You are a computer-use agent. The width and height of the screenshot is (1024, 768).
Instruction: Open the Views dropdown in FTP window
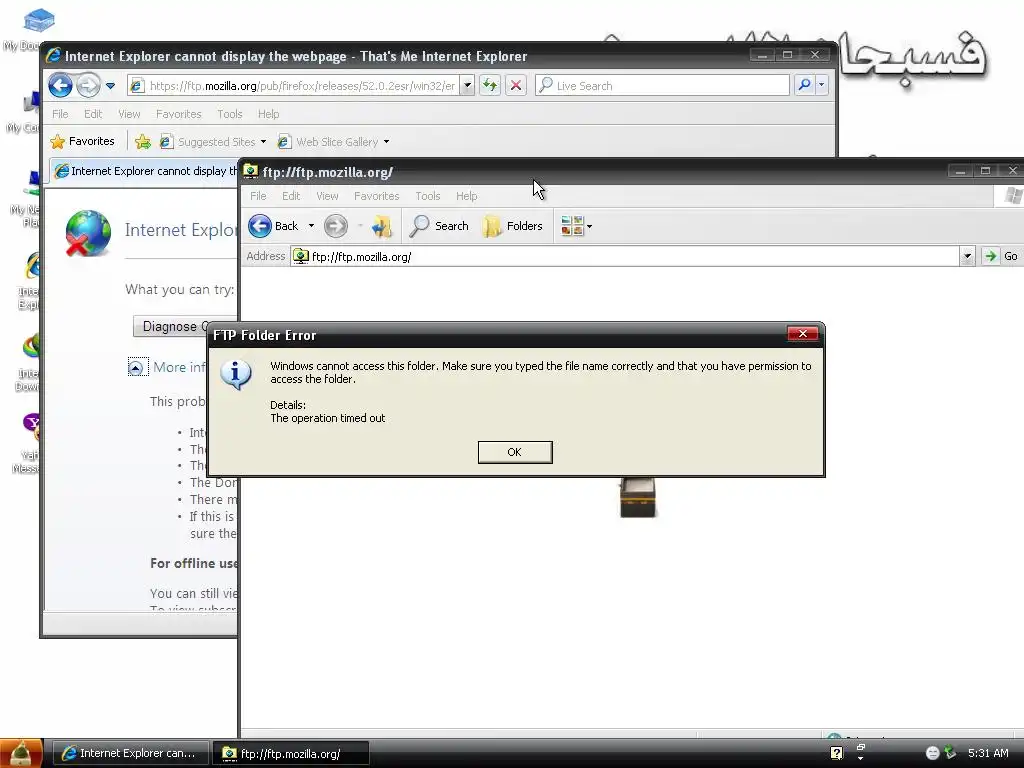pyautogui.click(x=576, y=226)
